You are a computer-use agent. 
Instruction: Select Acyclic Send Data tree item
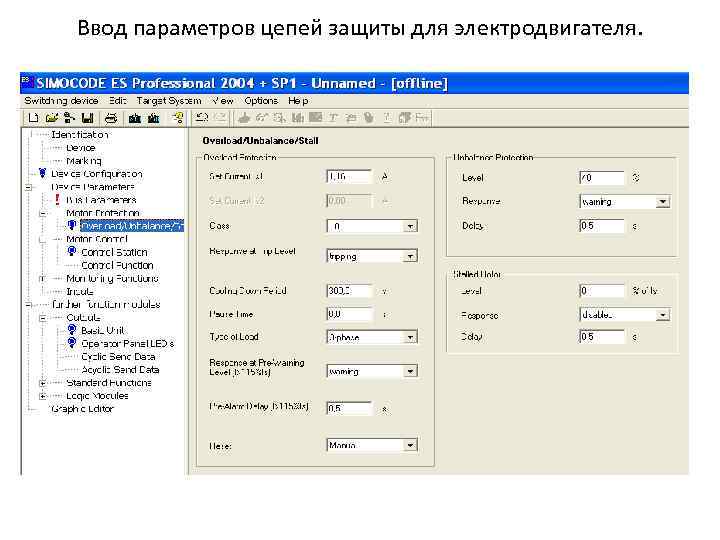(x=120, y=369)
